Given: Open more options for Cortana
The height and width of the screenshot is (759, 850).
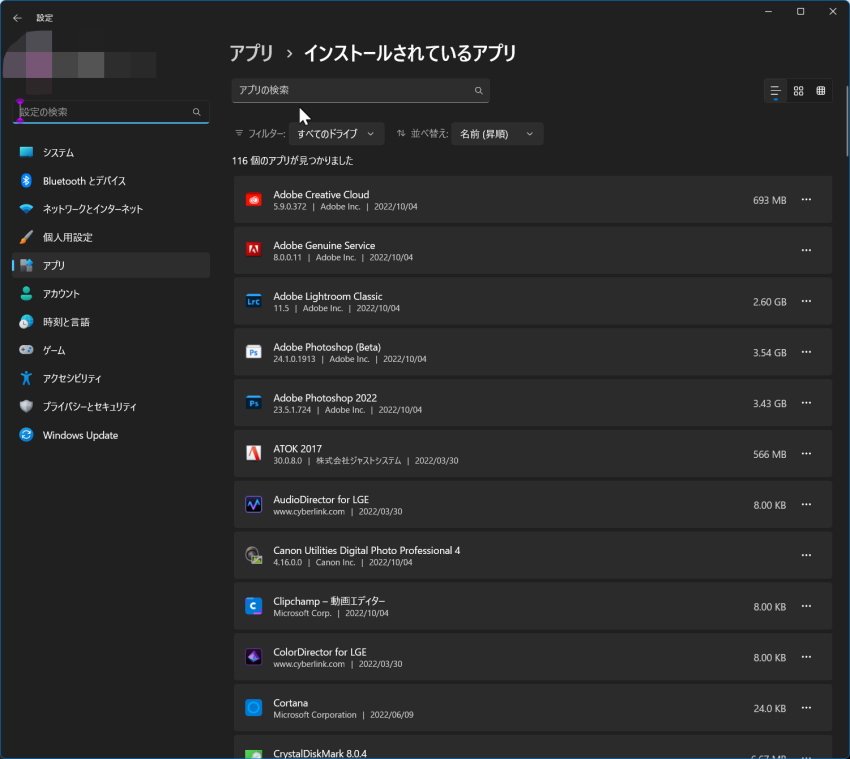Looking at the screenshot, I should (807, 708).
